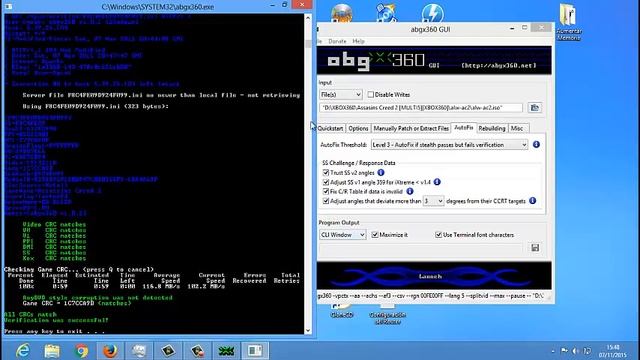
Task: Open info icon for Adjust SS v1 angle 359
Action: pyautogui.click(x=437, y=182)
